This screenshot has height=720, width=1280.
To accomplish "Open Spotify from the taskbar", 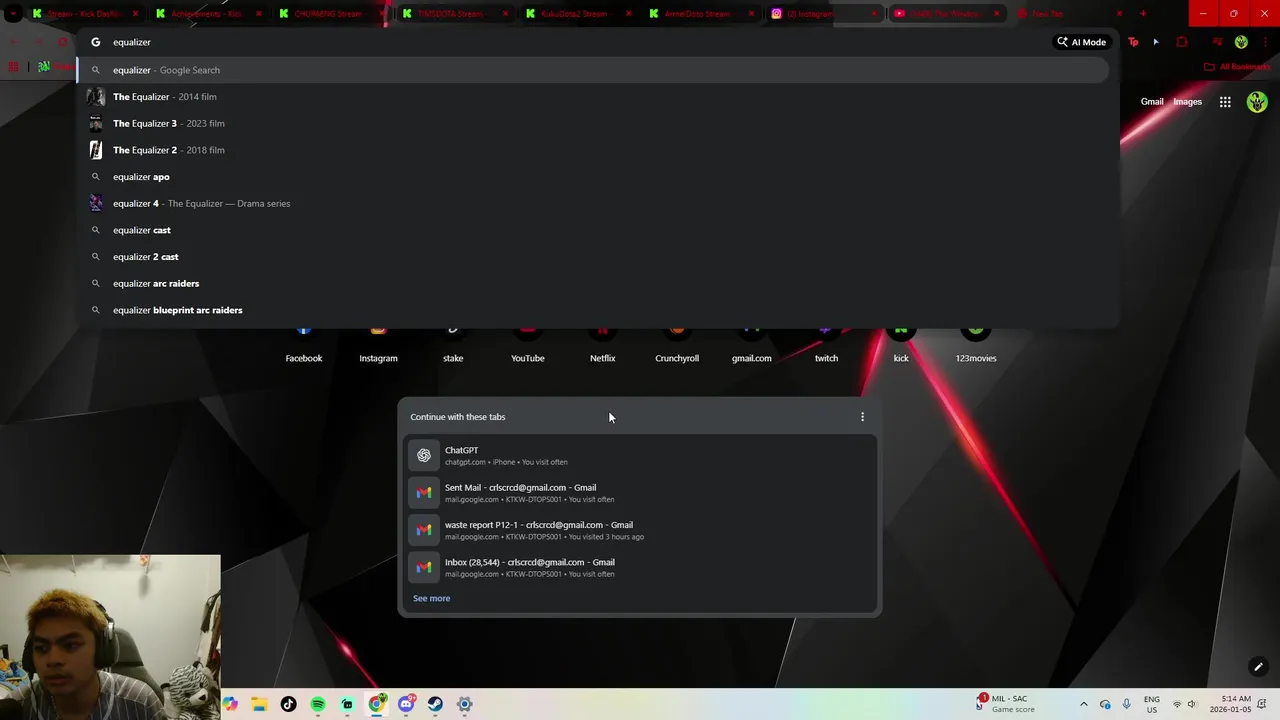I will tap(318, 704).
